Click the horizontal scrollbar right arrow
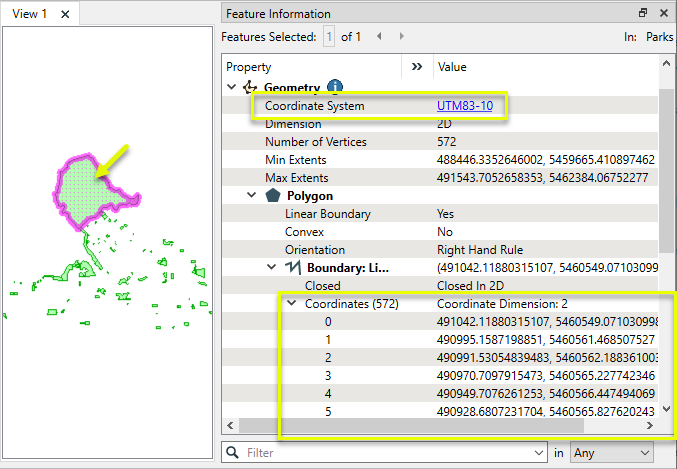 (652, 426)
